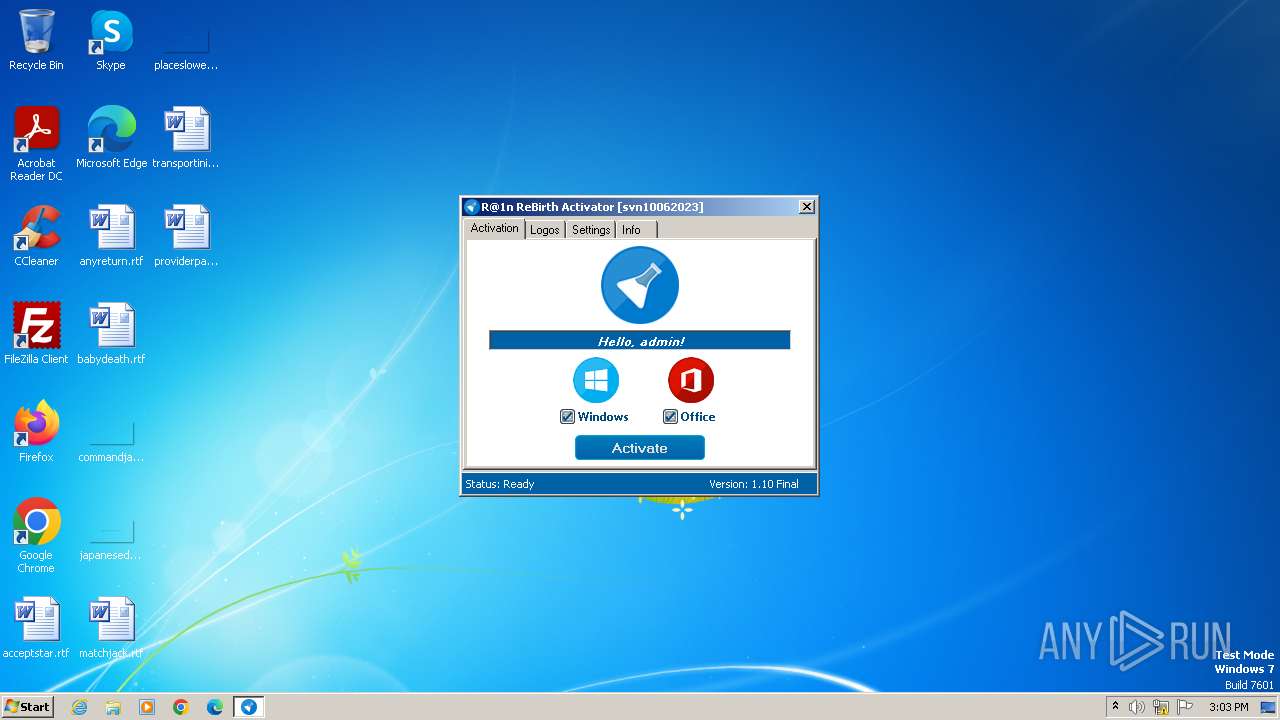Select the commandja... desktop file
This screenshot has height=720, width=1280.
pos(111,433)
